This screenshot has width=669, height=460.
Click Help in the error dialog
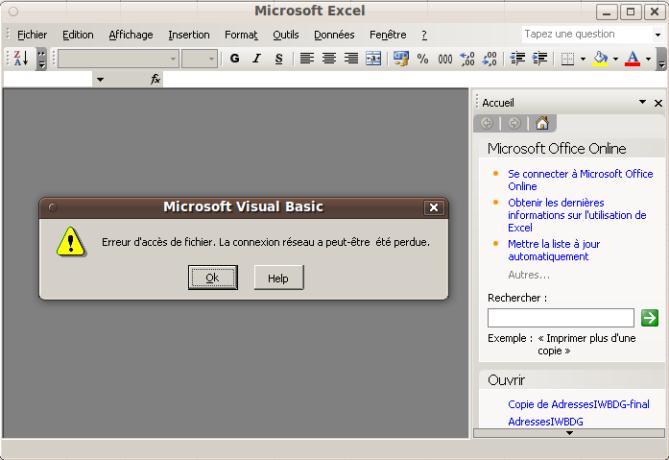(x=278, y=278)
